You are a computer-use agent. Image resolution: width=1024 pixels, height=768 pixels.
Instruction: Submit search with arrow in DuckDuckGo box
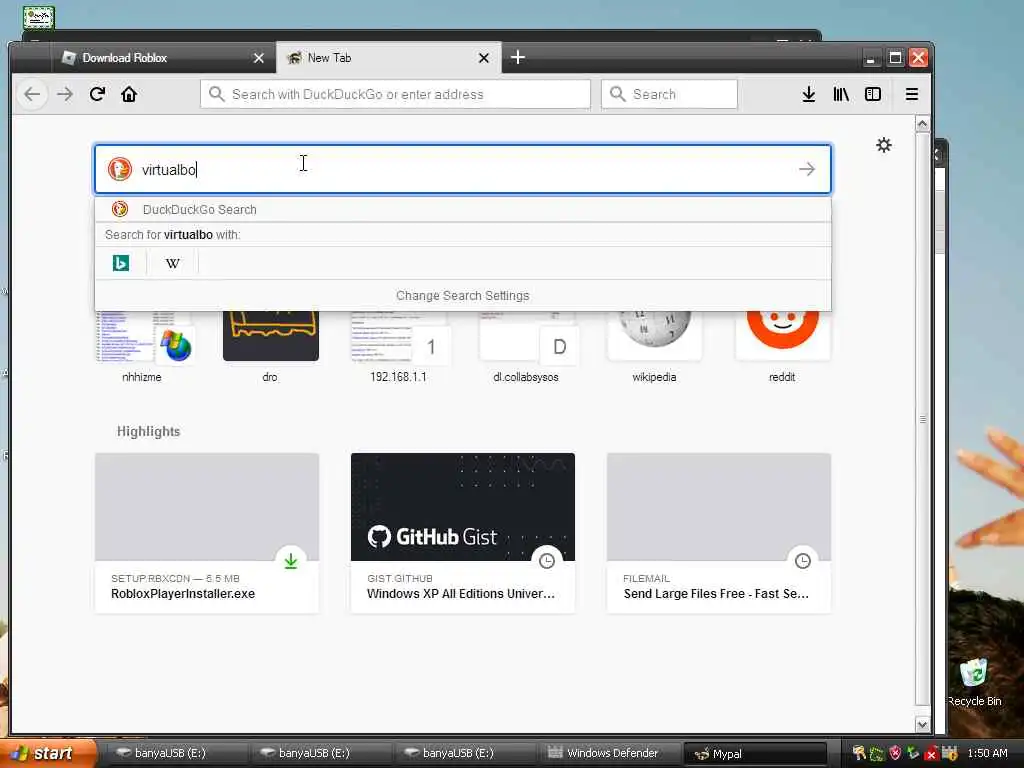click(807, 169)
